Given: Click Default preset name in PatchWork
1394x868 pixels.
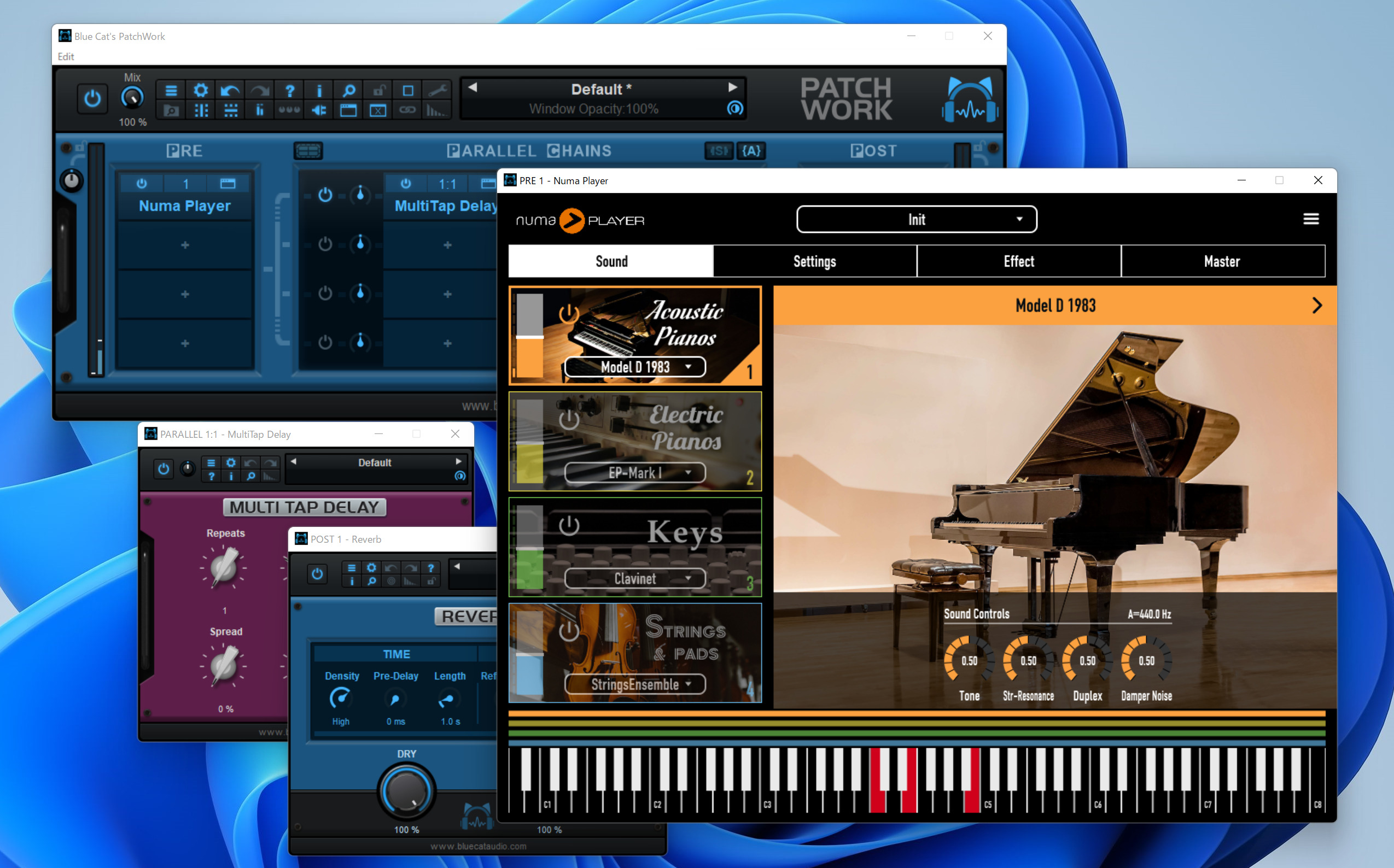Looking at the screenshot, I should (601, 90).
